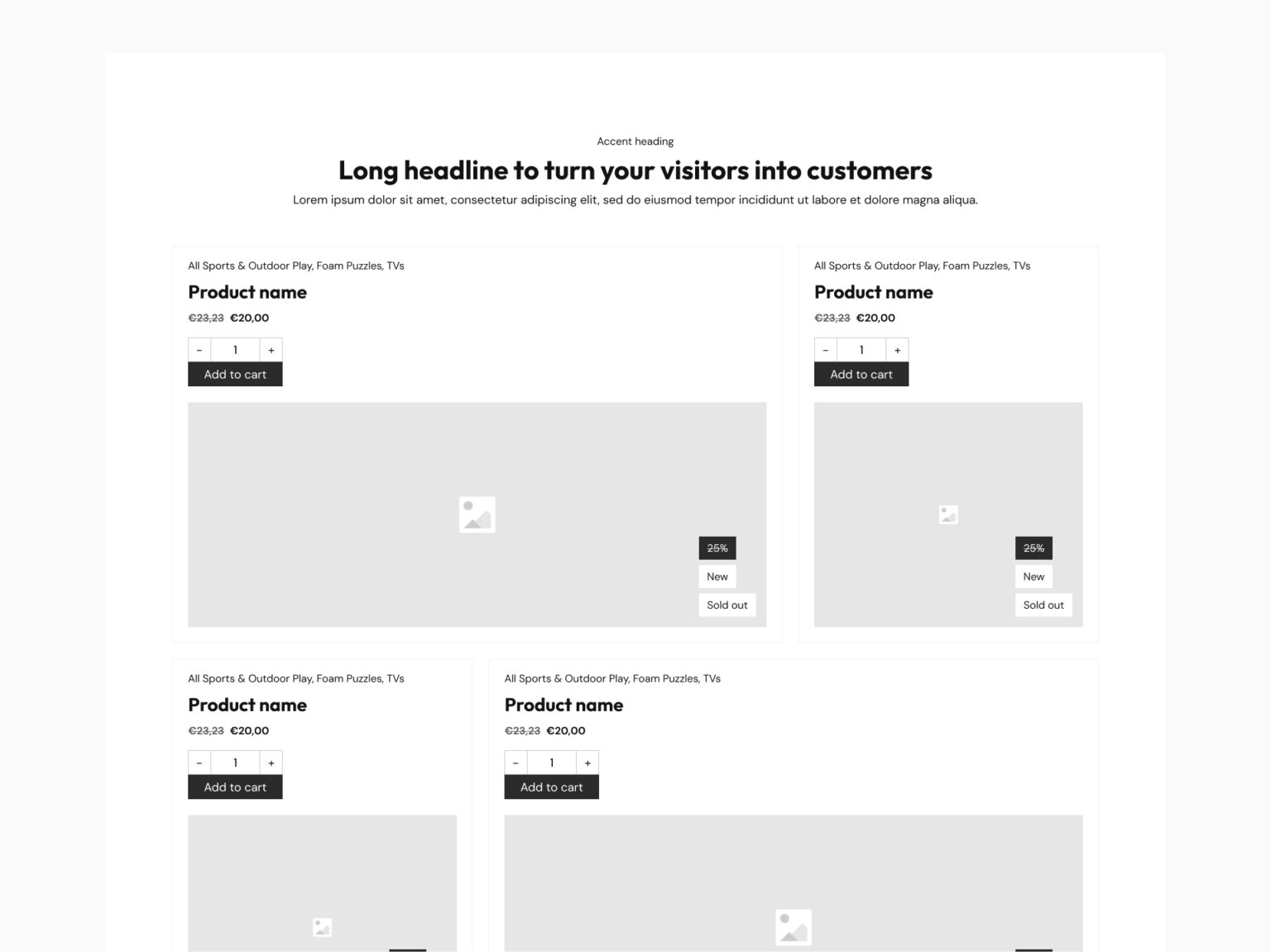
Task: Click the minus stepper in the bottom-right product card
Action: pyautogui.click(x=516, y=763)
